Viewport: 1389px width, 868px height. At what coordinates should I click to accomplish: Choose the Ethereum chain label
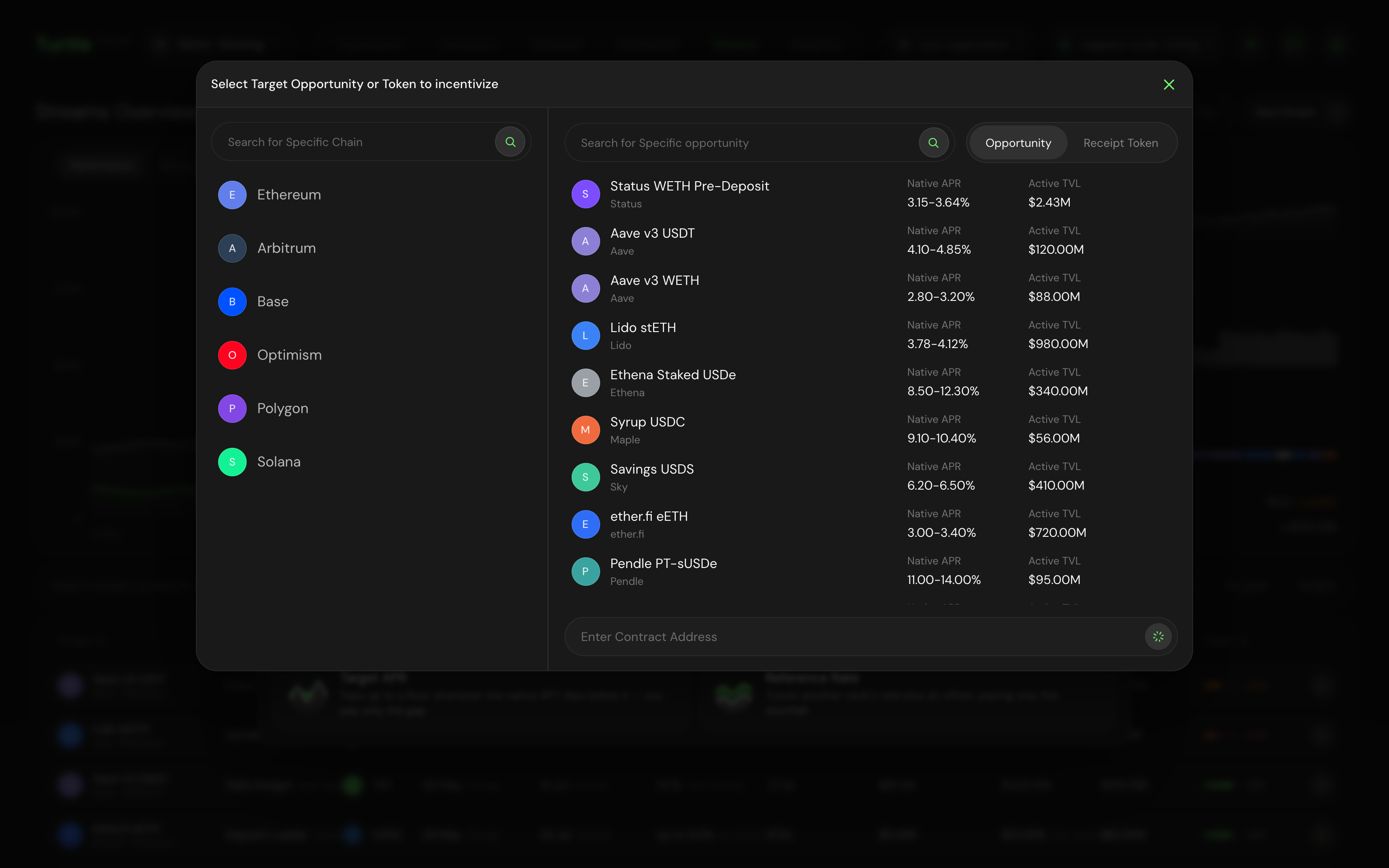tap(288, 195)
